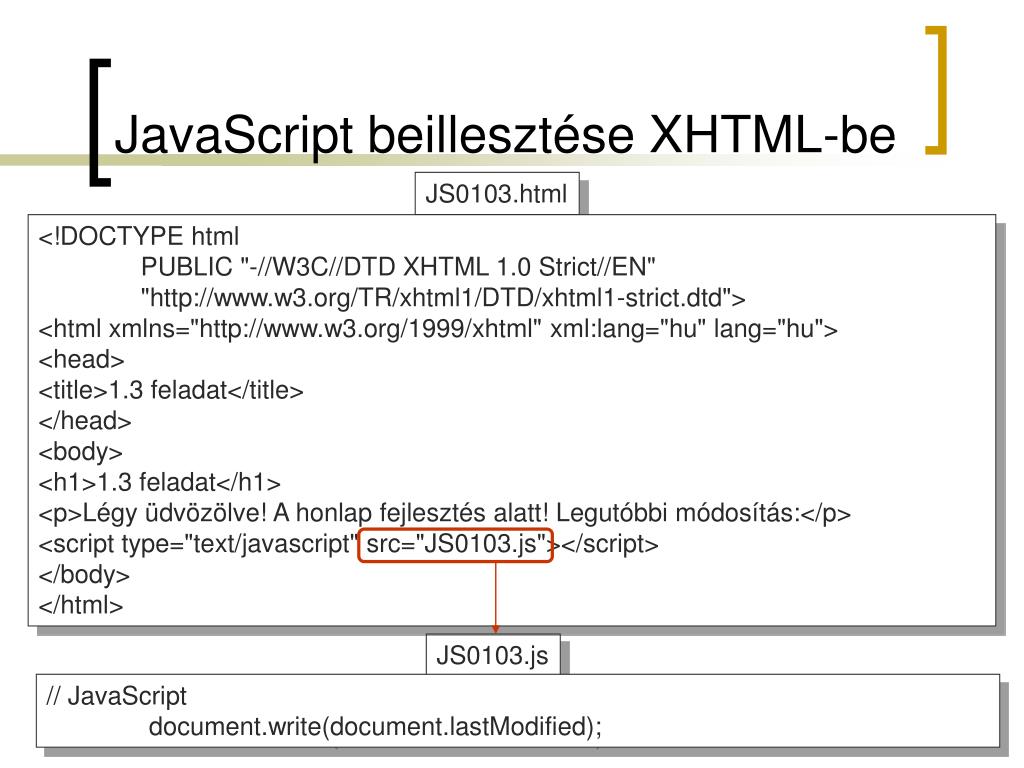Click the PUBLIC "-//W3C//DTD XHTML 1.0 Strict//EN" line

[x=398, y=267]
